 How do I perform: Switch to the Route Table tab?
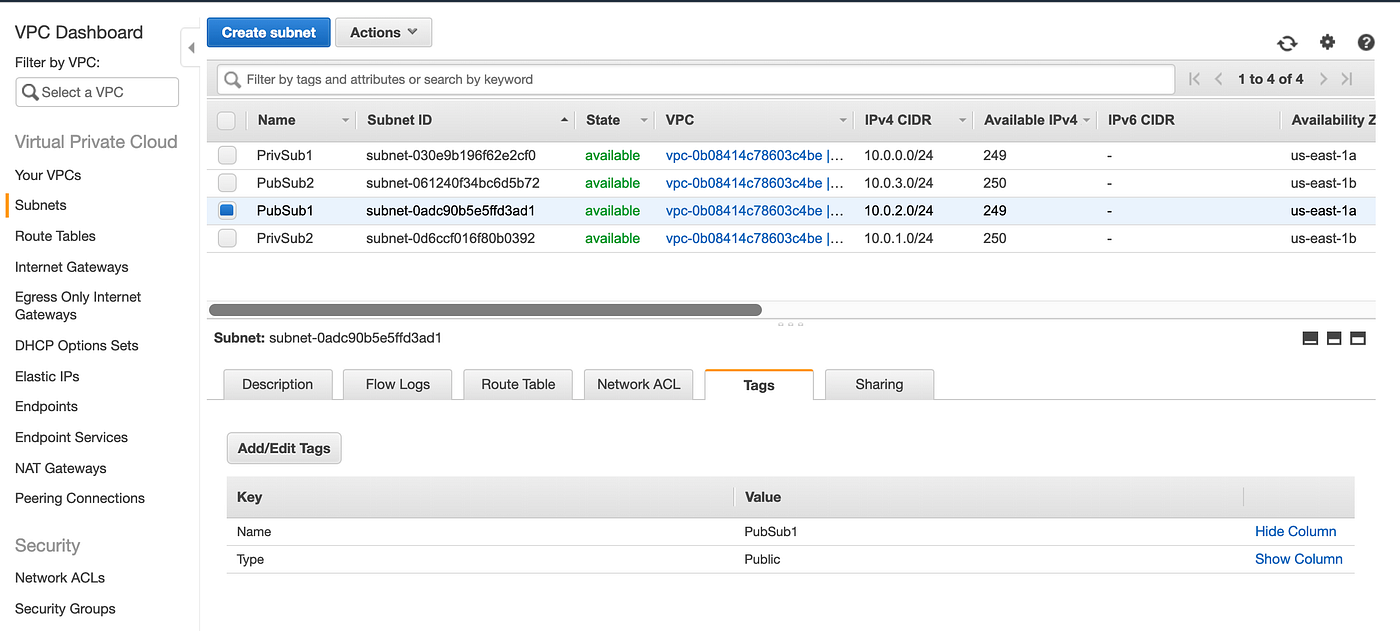[517, 384]
